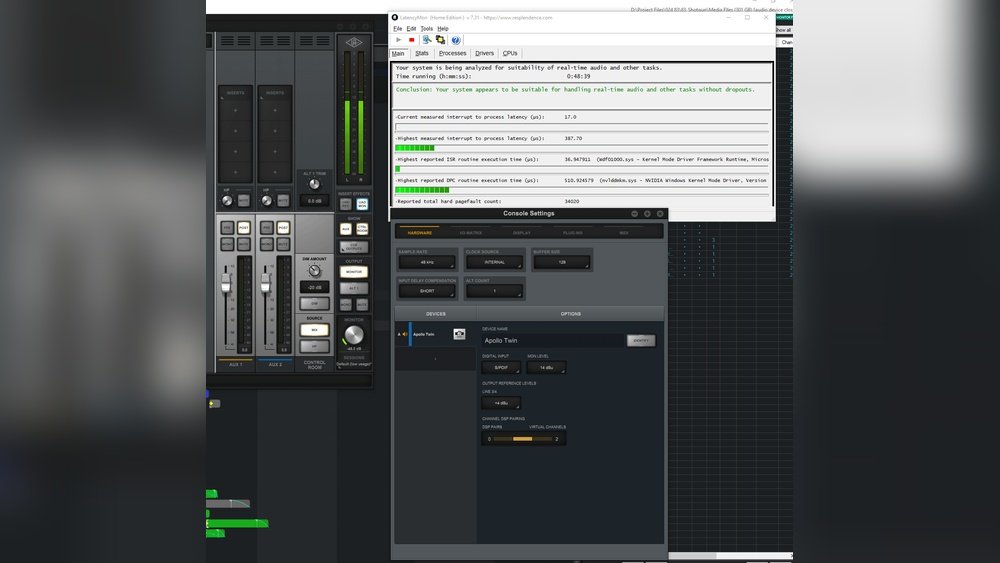
Task: Enable UAD REC insert effects
Action: coord(346,204)
